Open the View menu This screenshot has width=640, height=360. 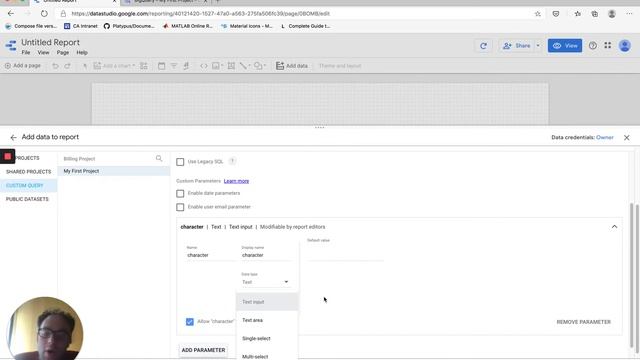click(43, 53)
